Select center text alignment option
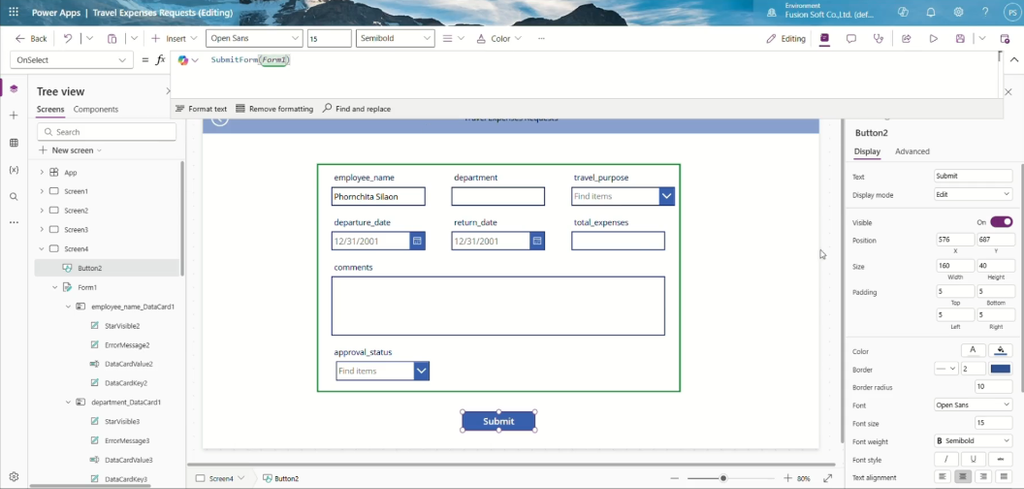 [964, 477]
